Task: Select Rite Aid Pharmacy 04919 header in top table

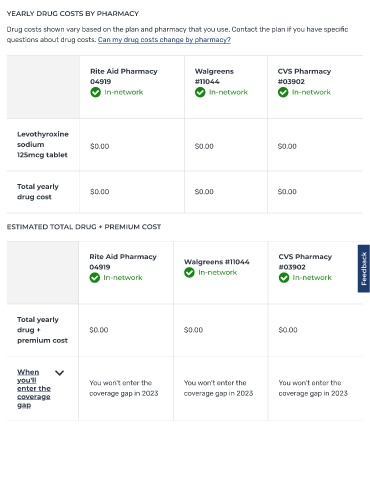Action: click(124, 76)
